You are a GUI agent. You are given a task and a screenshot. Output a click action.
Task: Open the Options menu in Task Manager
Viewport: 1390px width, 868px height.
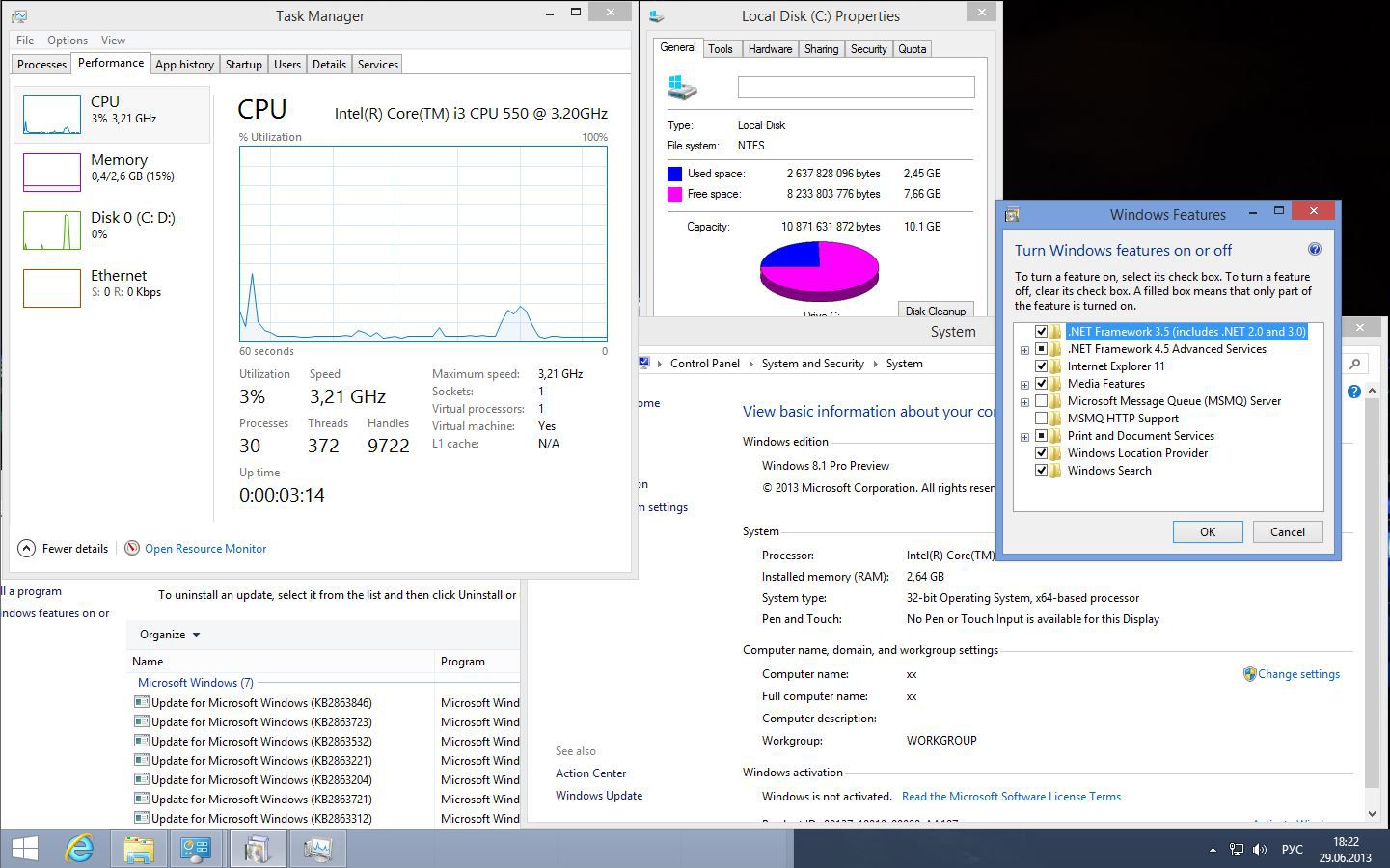click(x=68, y=41)
